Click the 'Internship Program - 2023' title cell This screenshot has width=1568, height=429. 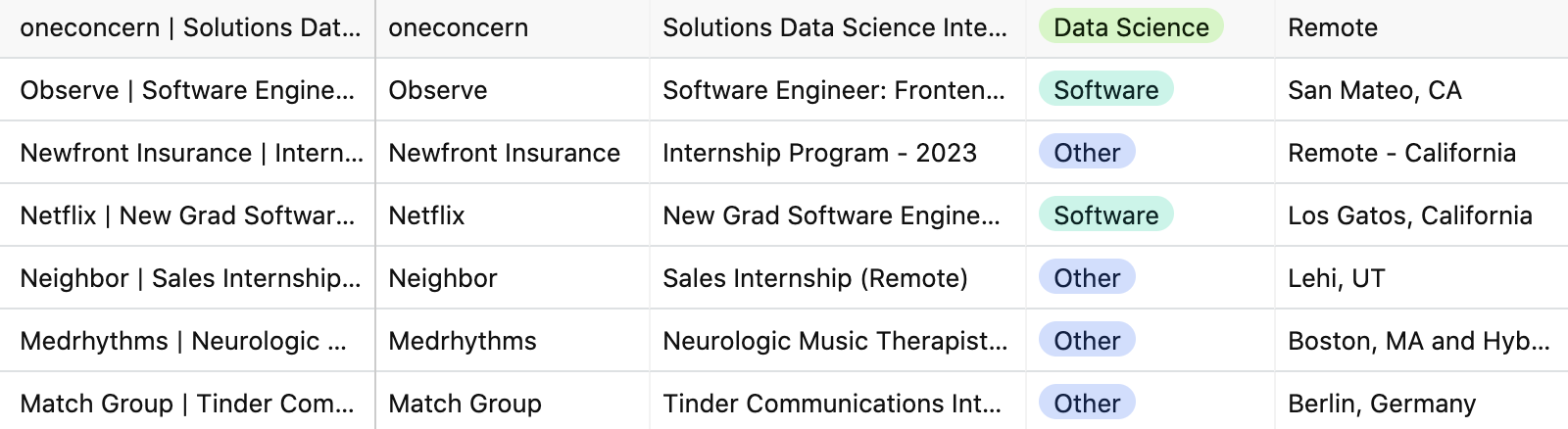[838, 153]
